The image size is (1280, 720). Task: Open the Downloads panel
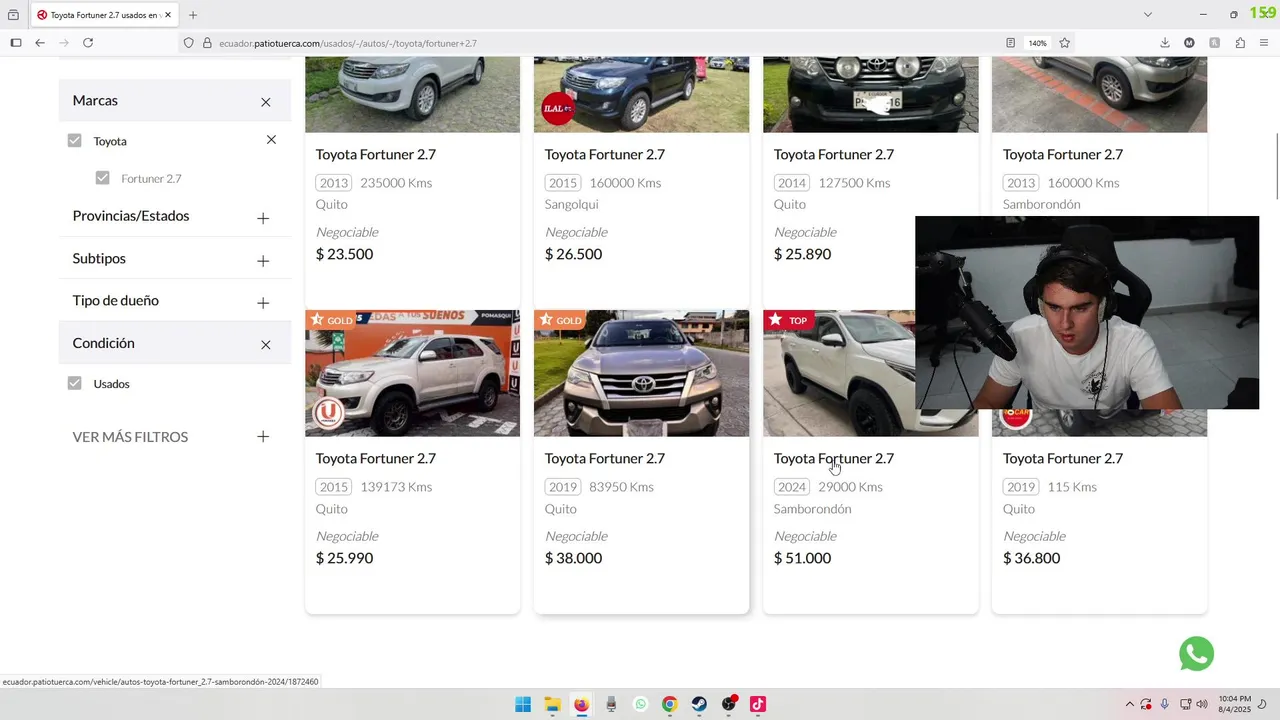[x=1165, y=43]
